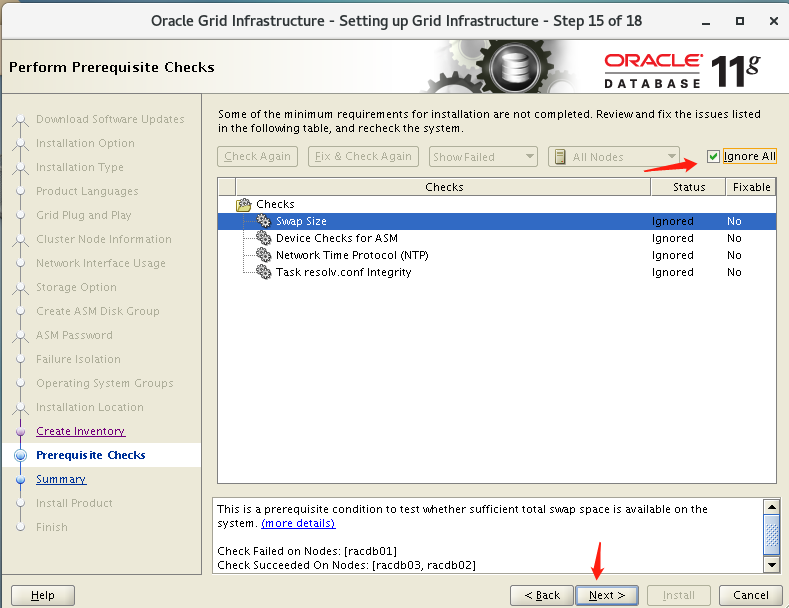Click the Summary step bullet icon
This screenshot has width=789, height=608.
21,480
